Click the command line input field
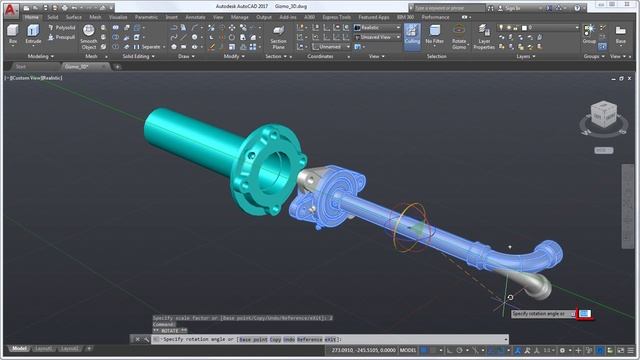The image size is (640, 360). [329, 339]
